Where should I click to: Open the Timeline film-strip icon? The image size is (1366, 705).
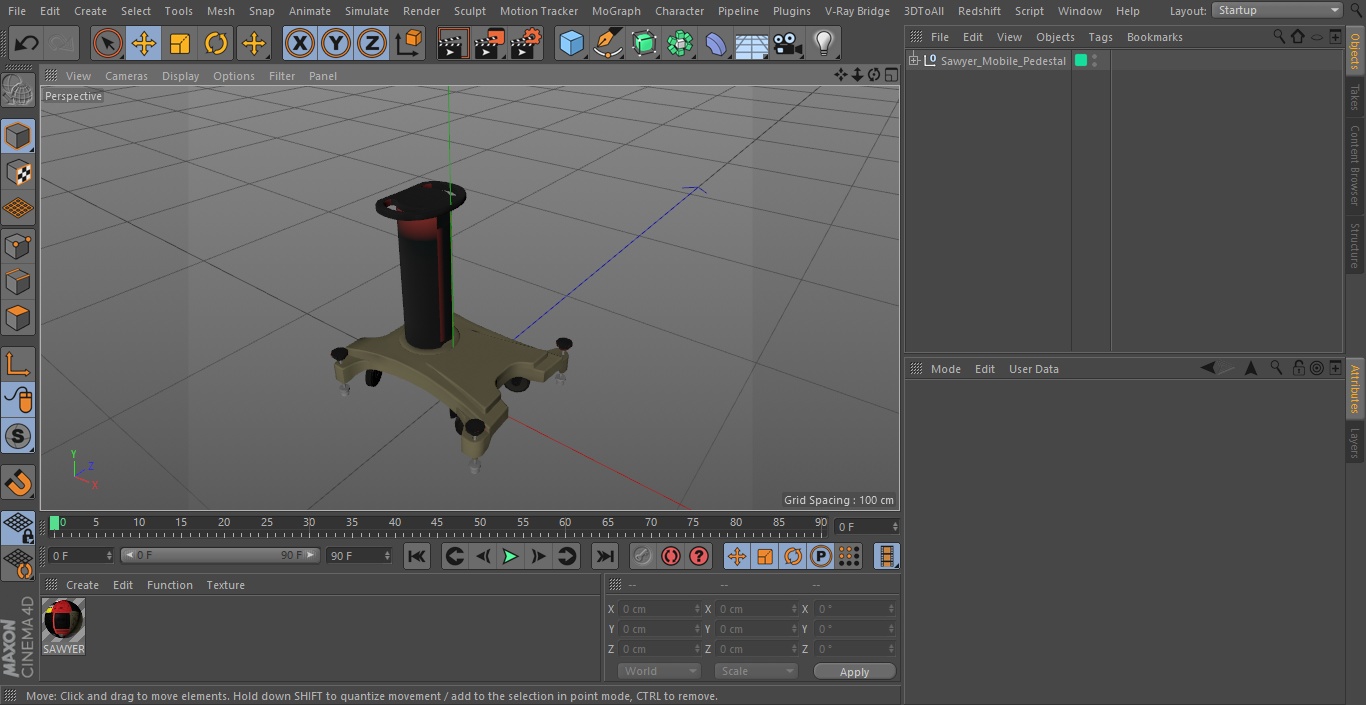click(x=886, y=556)
